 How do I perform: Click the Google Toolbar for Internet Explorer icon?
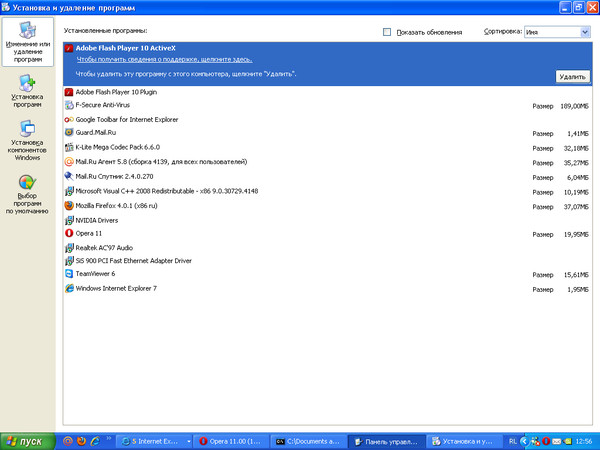[69, 120]
